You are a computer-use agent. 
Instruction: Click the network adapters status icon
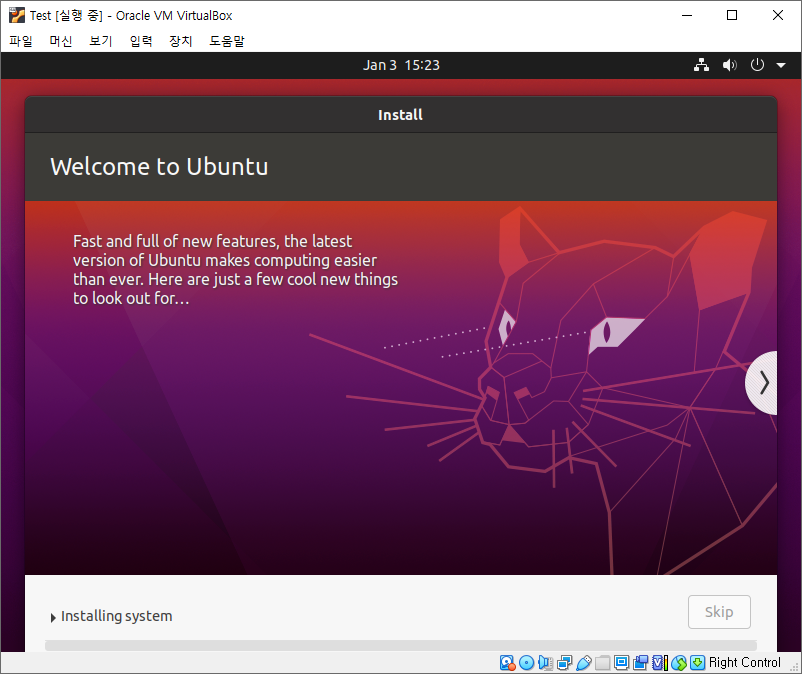[x=564, y=663]
